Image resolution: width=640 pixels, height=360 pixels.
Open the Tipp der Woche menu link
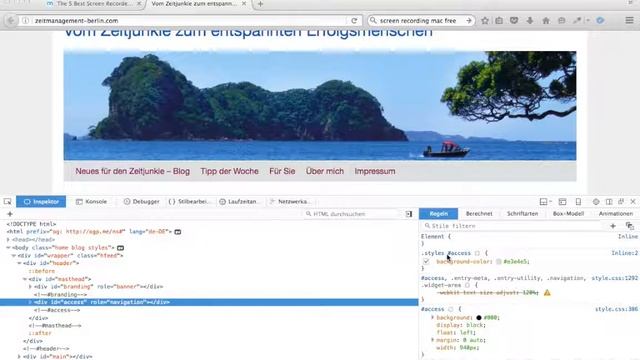click(229, 171)
